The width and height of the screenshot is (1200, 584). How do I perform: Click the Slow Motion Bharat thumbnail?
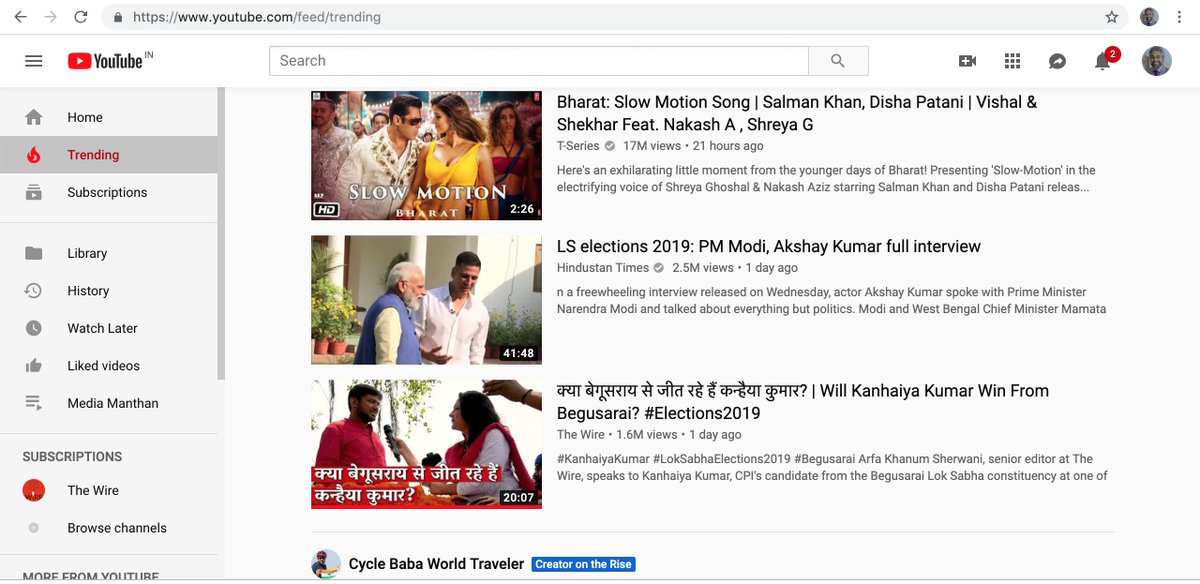[x=426, y=156]
